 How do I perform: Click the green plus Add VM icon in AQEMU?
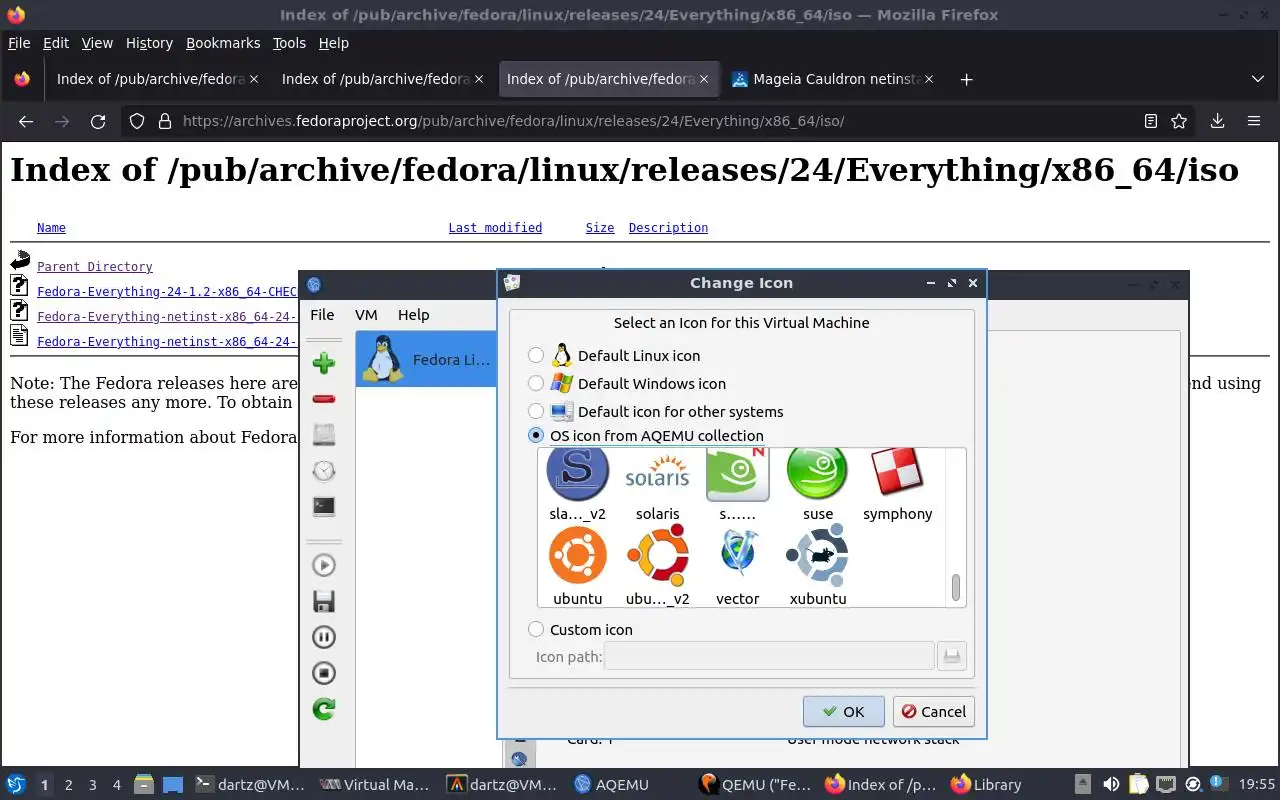click(x=323, y=363)
